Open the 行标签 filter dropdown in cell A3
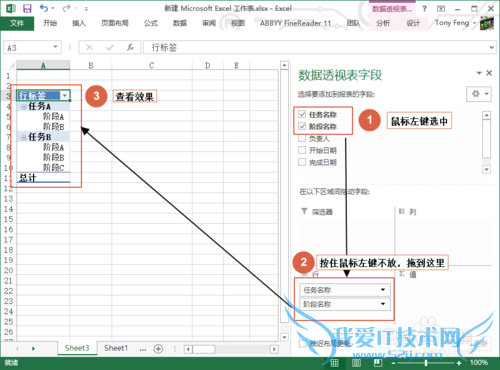This screenshot has width=500, height=370. (65, 96)
